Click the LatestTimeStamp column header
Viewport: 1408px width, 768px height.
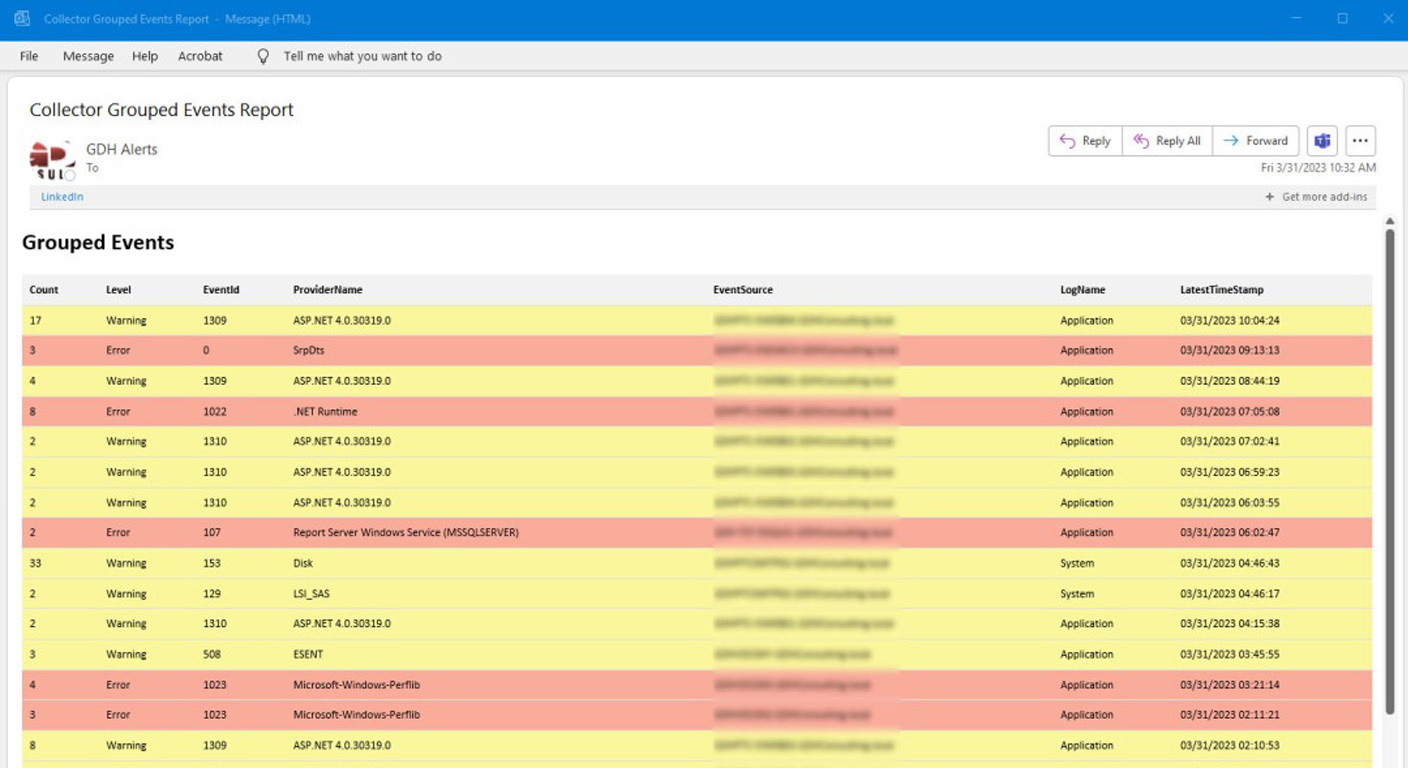pyautogui.click(x=1222, y=290)
